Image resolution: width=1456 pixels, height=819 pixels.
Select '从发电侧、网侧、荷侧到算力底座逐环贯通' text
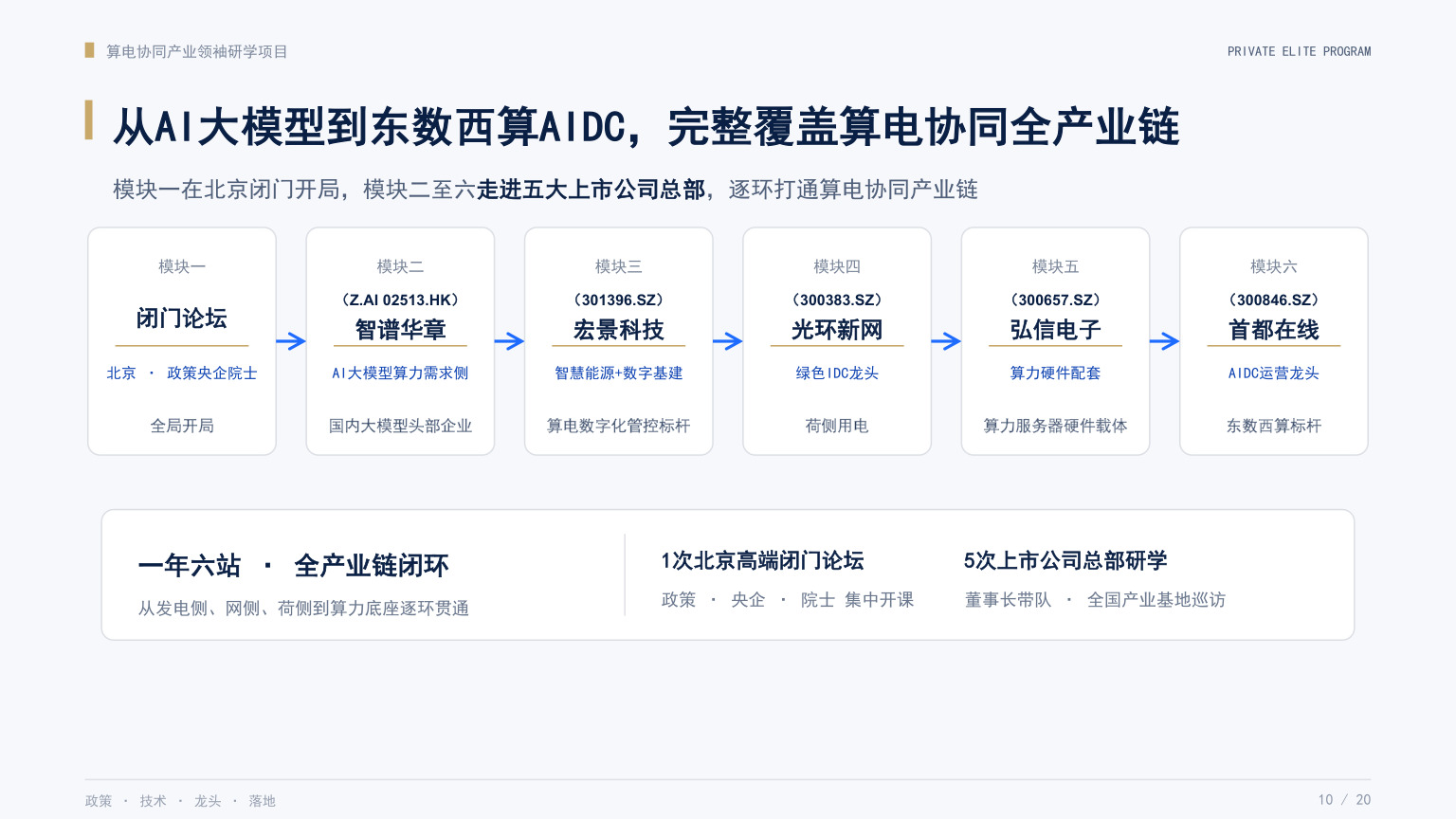coord(303,609)
